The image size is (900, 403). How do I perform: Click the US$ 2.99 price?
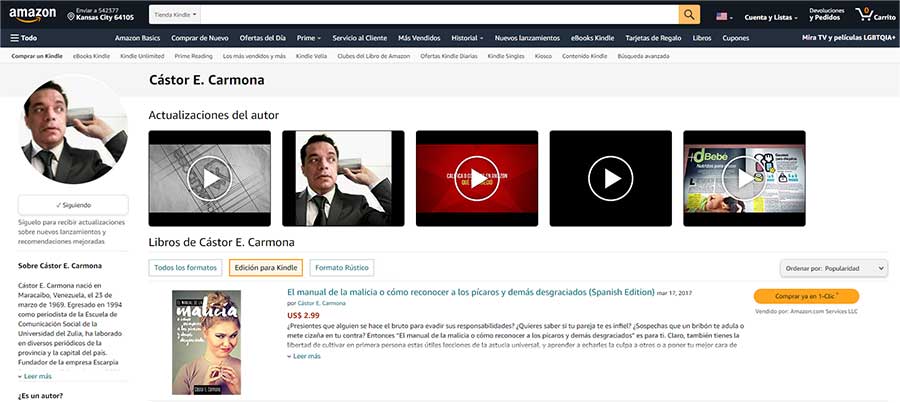(303, 315)
